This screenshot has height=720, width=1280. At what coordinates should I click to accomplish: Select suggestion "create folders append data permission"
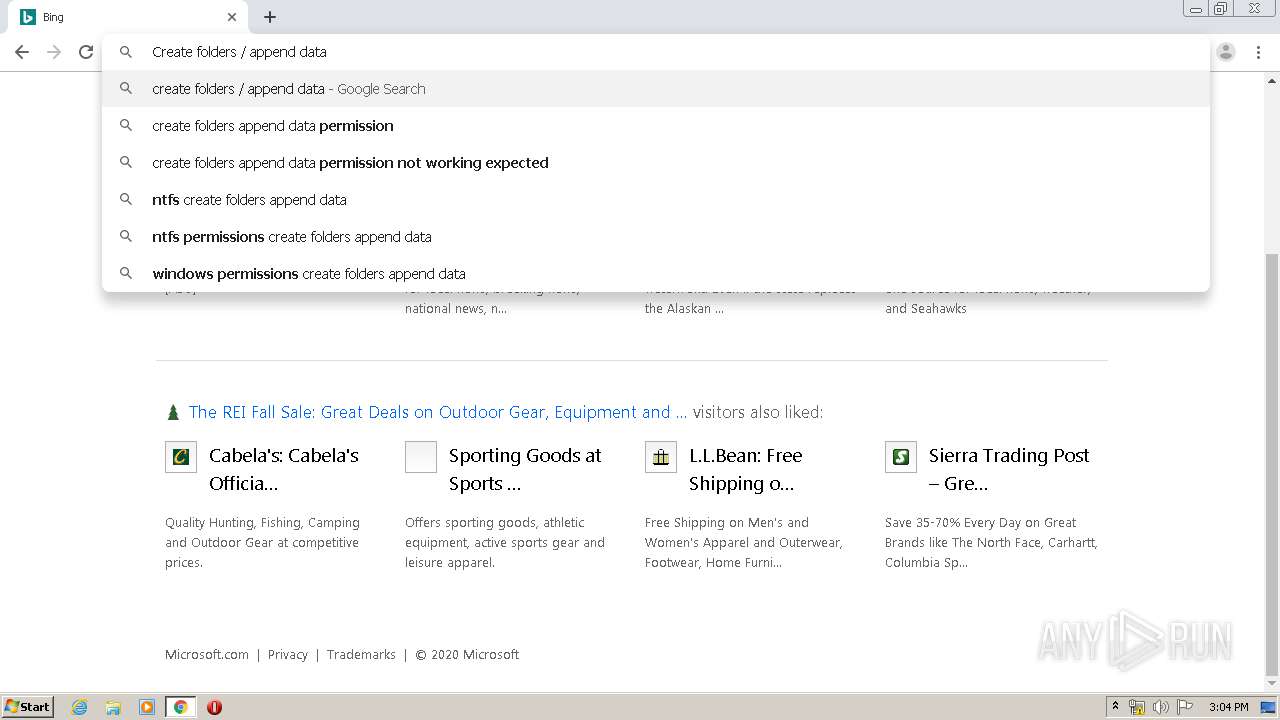272,126
